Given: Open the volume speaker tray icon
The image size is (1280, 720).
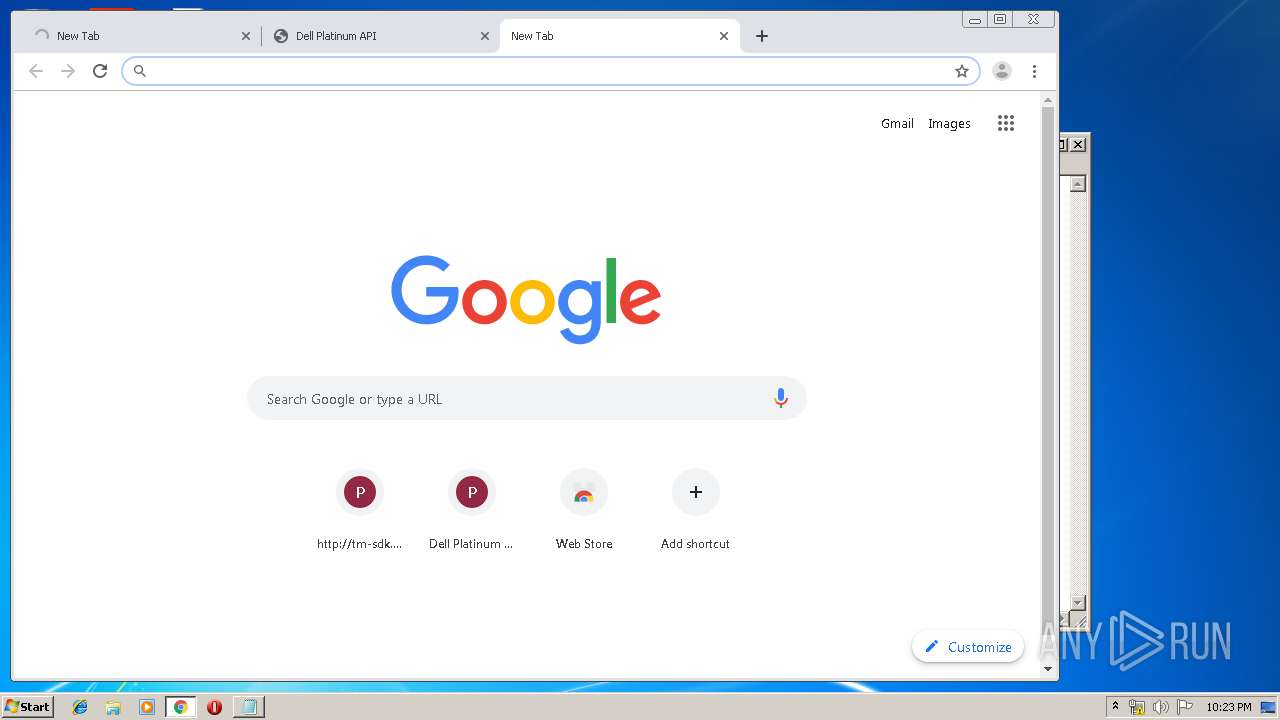Looking at the screenshot, I should 1161,707.
